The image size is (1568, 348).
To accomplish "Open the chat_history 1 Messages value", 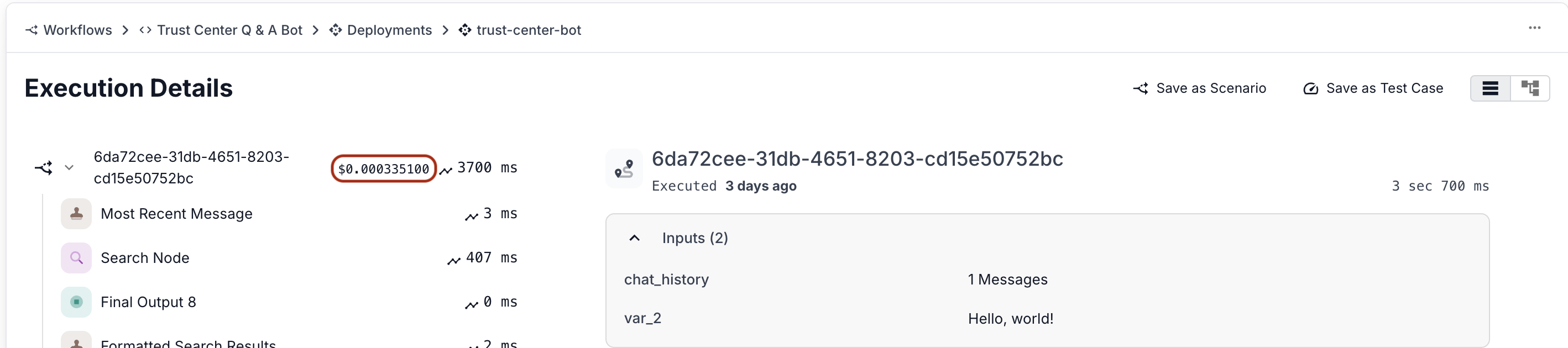I will 1007,280.
